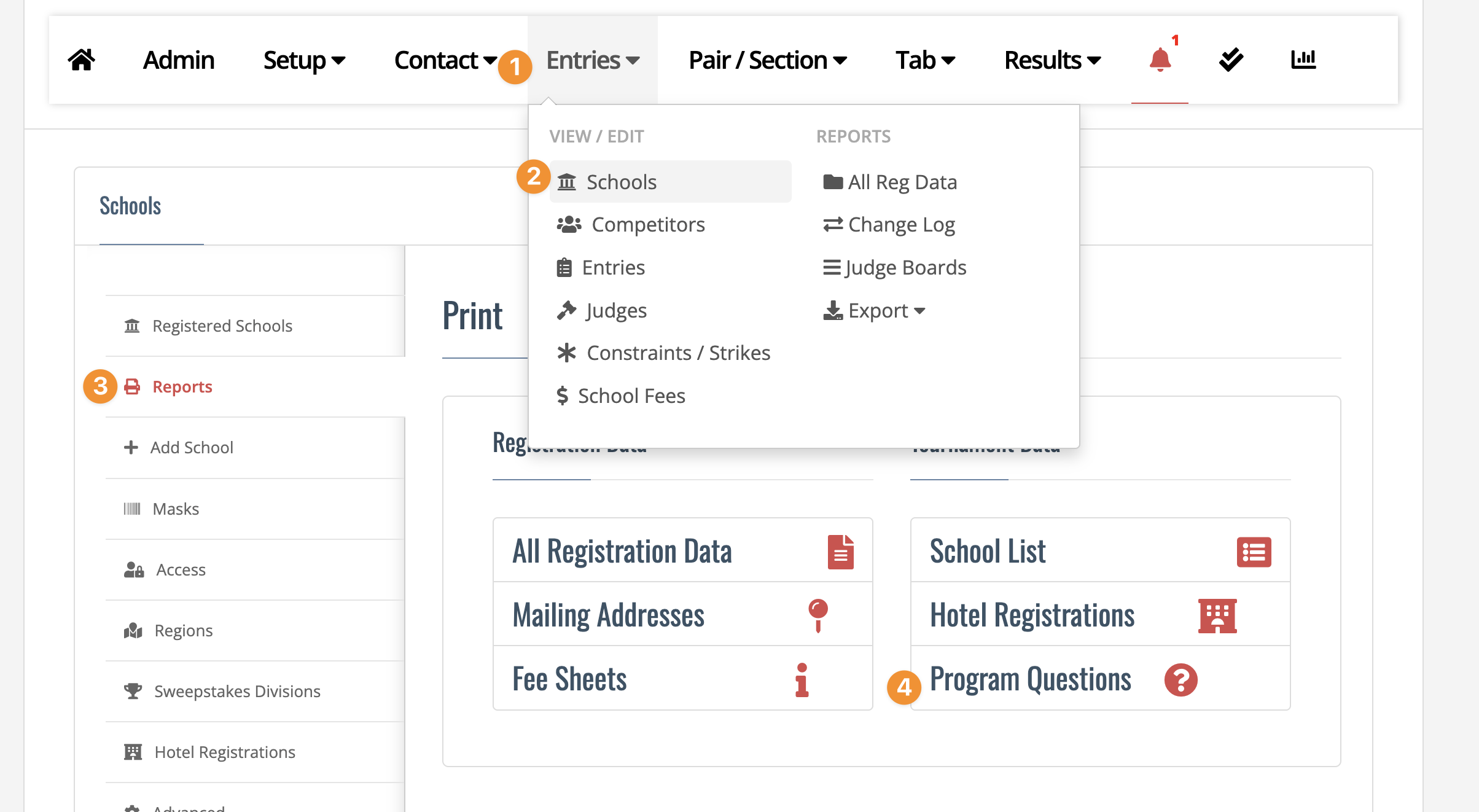
Task: Expand the Export submenu in Reports
Action: tap(874, 311)
